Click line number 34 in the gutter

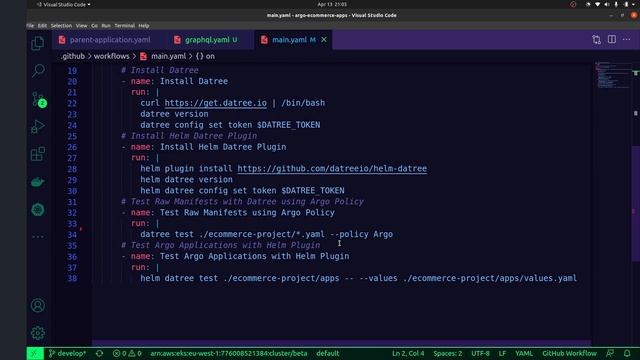(x=72, y=235)
